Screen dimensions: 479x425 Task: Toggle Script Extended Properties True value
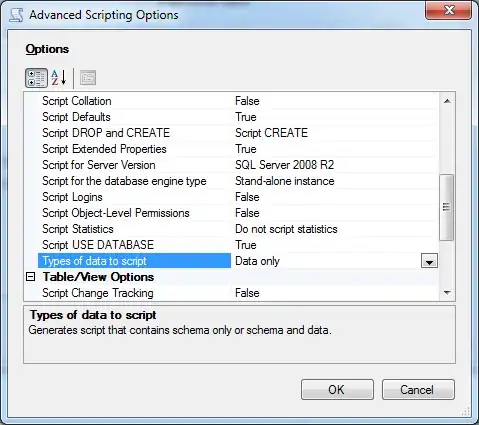click(246, 149)
